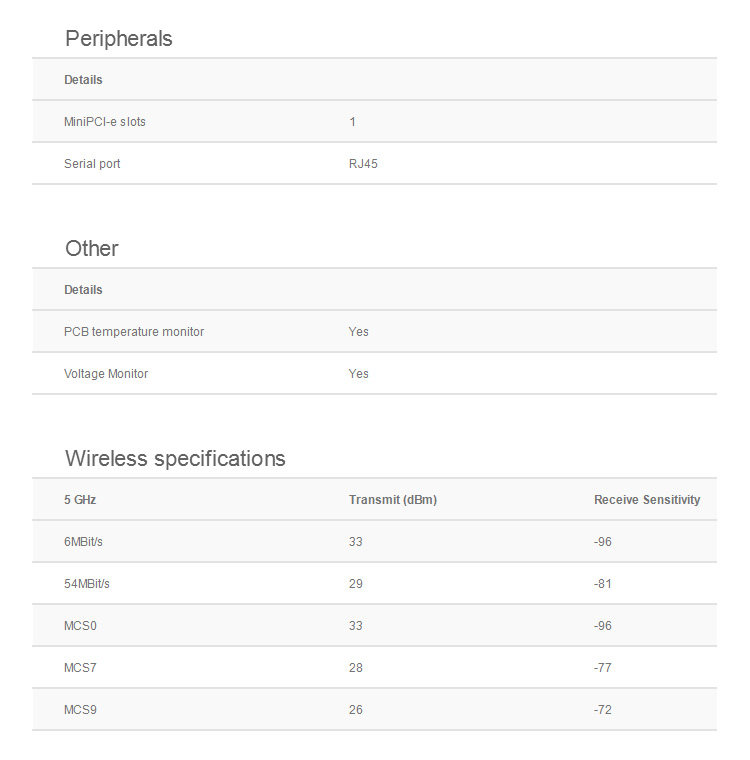
Task: Click the Transmit (dBm) column header
Action: [393, 500]
